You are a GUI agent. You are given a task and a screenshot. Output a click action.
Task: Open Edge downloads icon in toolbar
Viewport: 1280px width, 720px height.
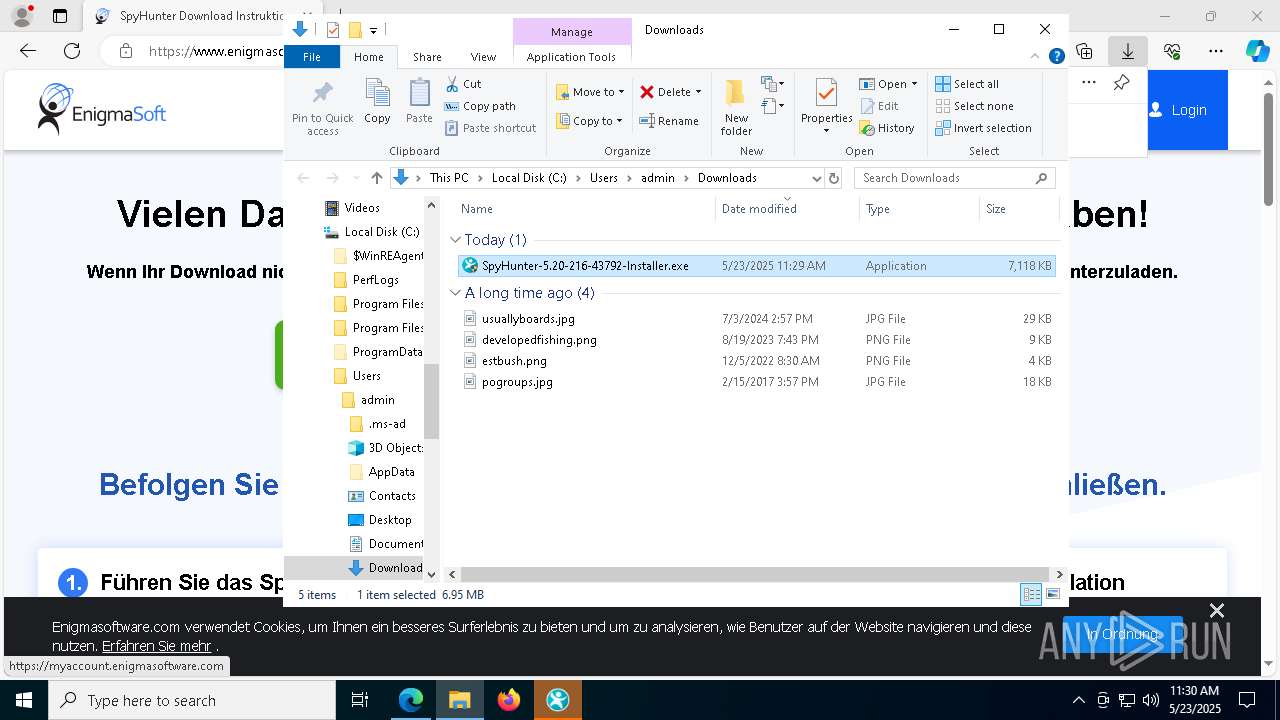point(1128,51)
